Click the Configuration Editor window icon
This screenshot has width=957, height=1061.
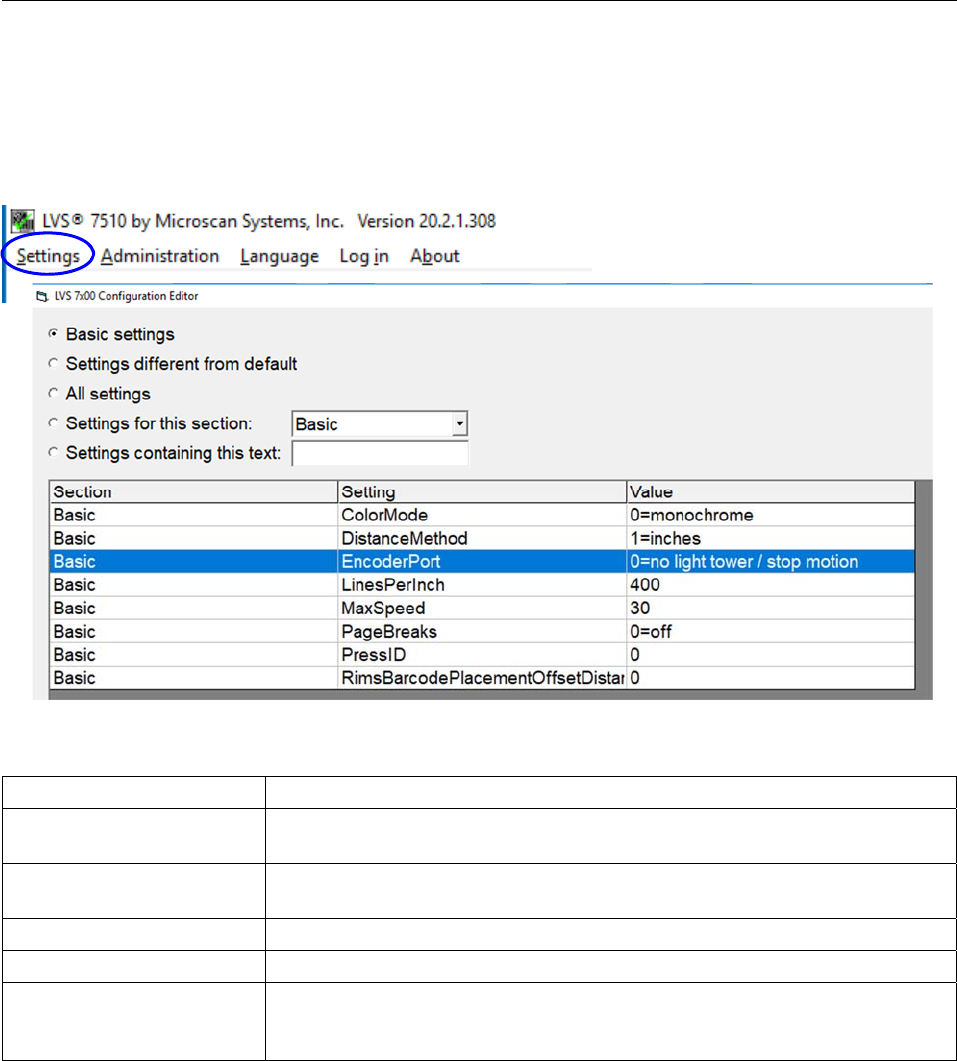click(42, 296)
